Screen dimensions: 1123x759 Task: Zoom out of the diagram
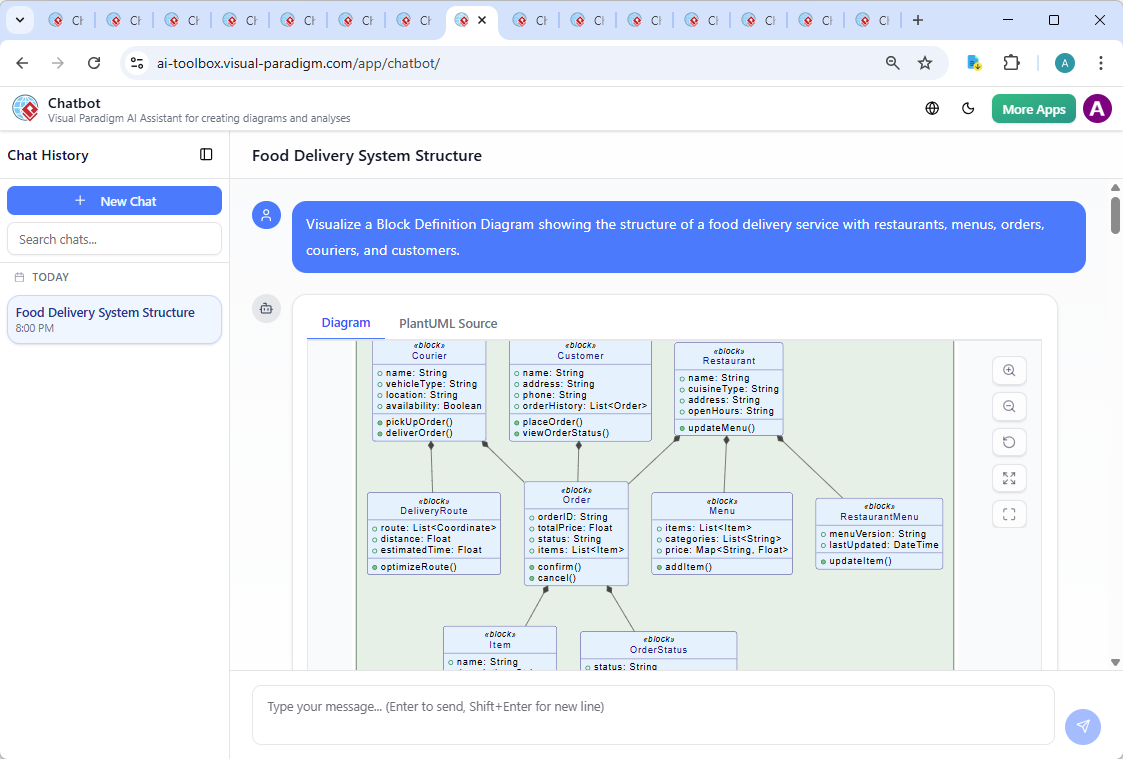1009,406
